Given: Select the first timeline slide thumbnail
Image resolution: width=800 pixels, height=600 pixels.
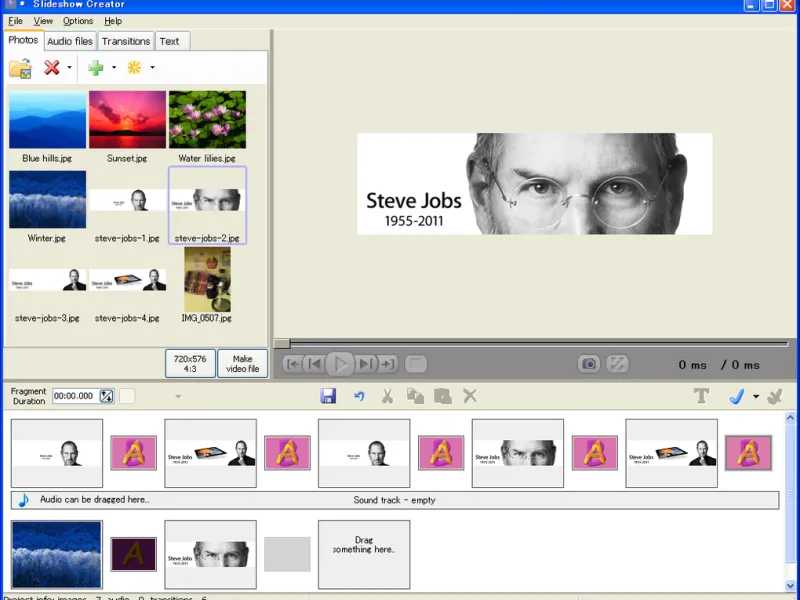Looking at the screenshot, I should [x=57, y=453].
